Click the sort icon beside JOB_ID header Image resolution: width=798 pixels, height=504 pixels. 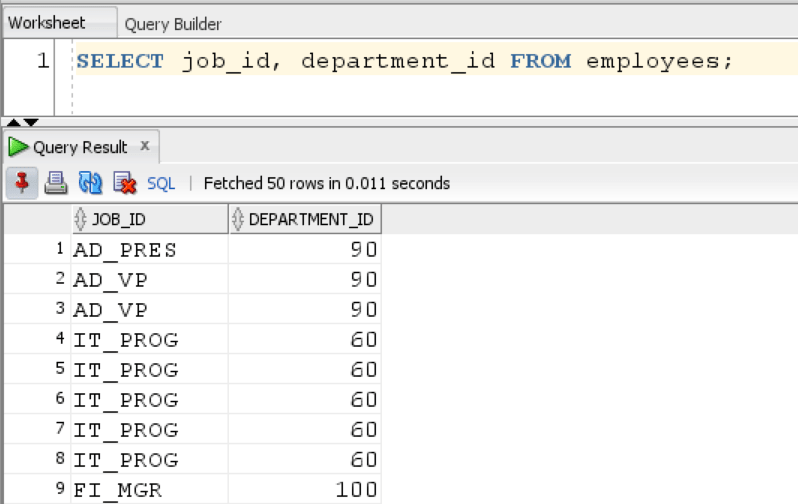(81, 220)
